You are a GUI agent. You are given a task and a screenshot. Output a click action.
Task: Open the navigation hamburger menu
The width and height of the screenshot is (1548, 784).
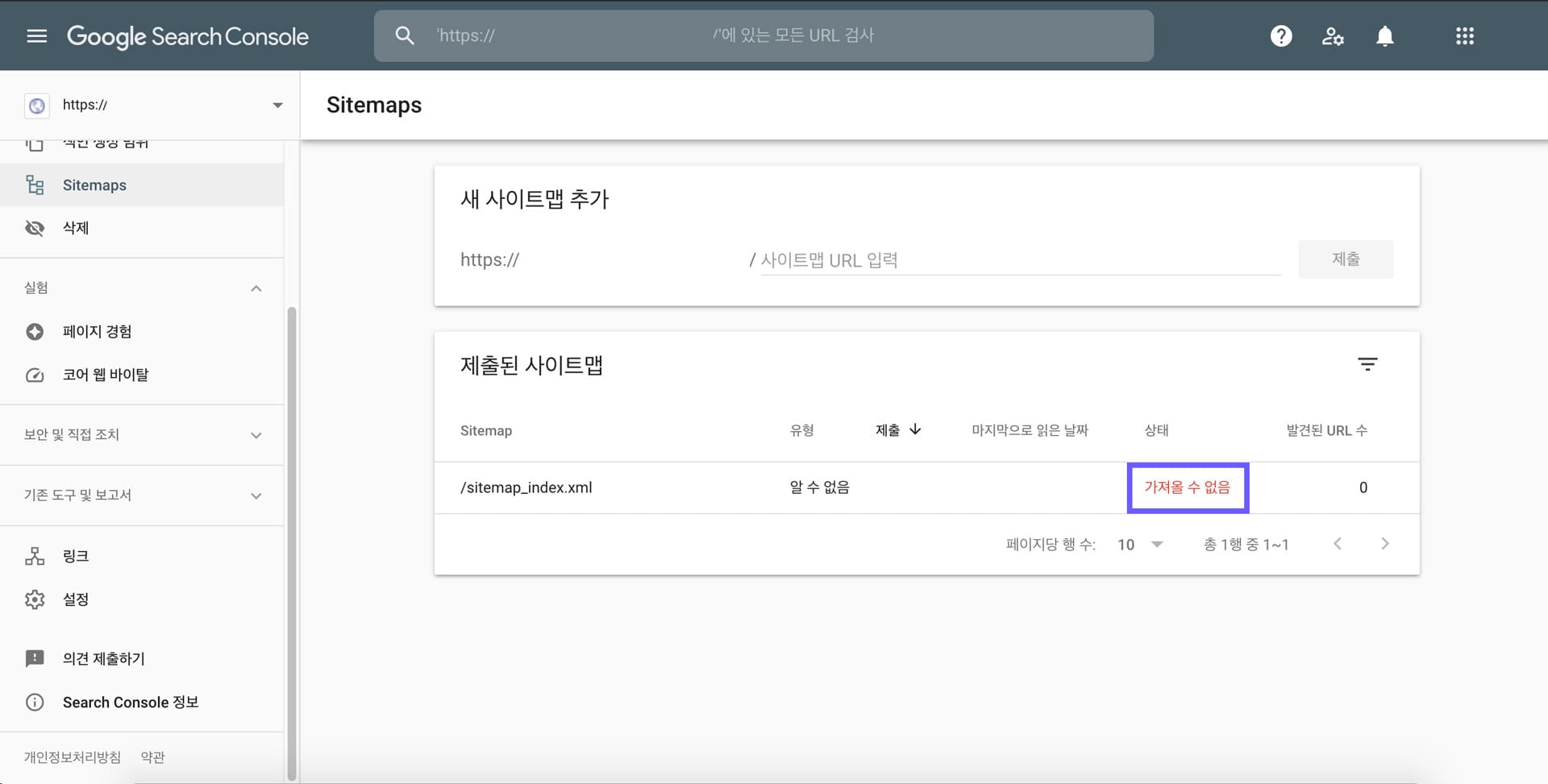[x=36, y=35]
